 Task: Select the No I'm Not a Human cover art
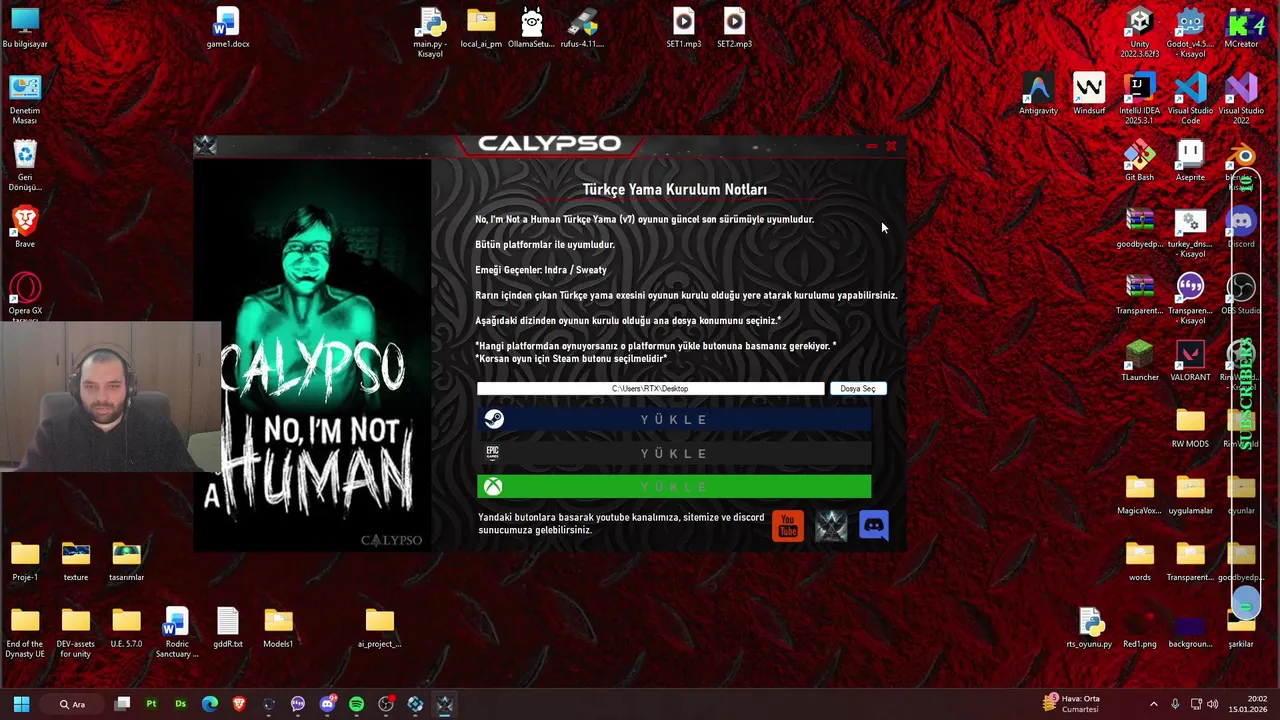(312, 354)
